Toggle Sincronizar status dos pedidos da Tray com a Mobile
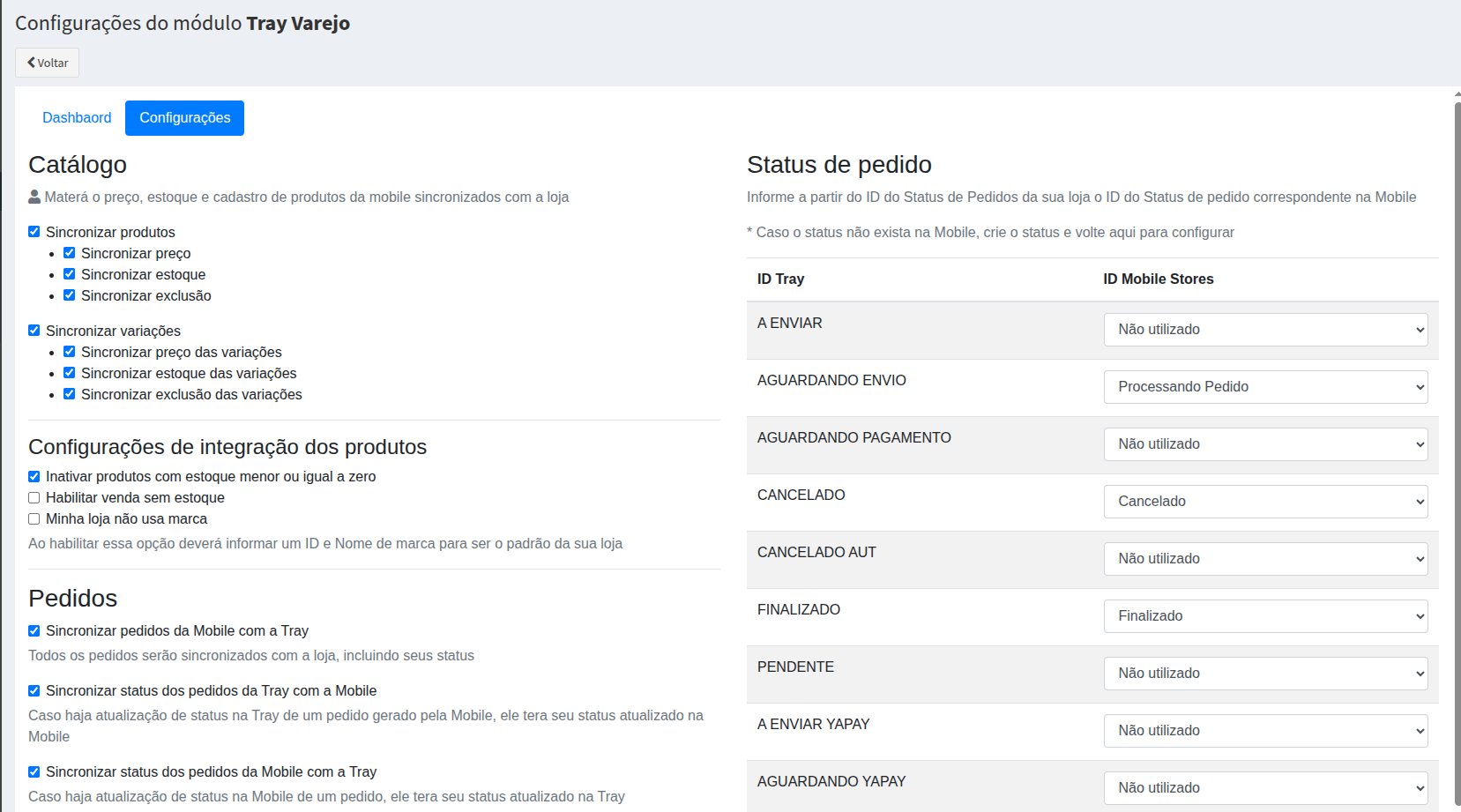Screen dimensions: 1461x812 (34, 691)
